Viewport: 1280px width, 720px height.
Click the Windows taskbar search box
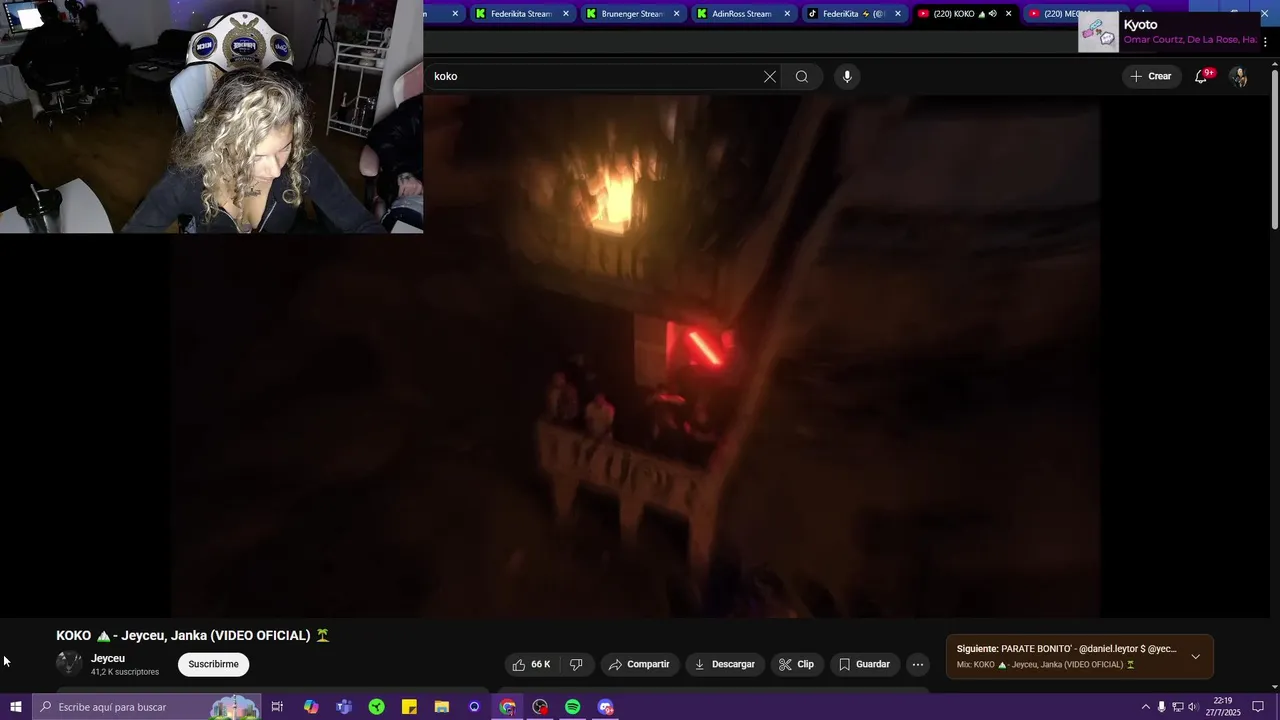pyautogui.click(x=146, y=707)
